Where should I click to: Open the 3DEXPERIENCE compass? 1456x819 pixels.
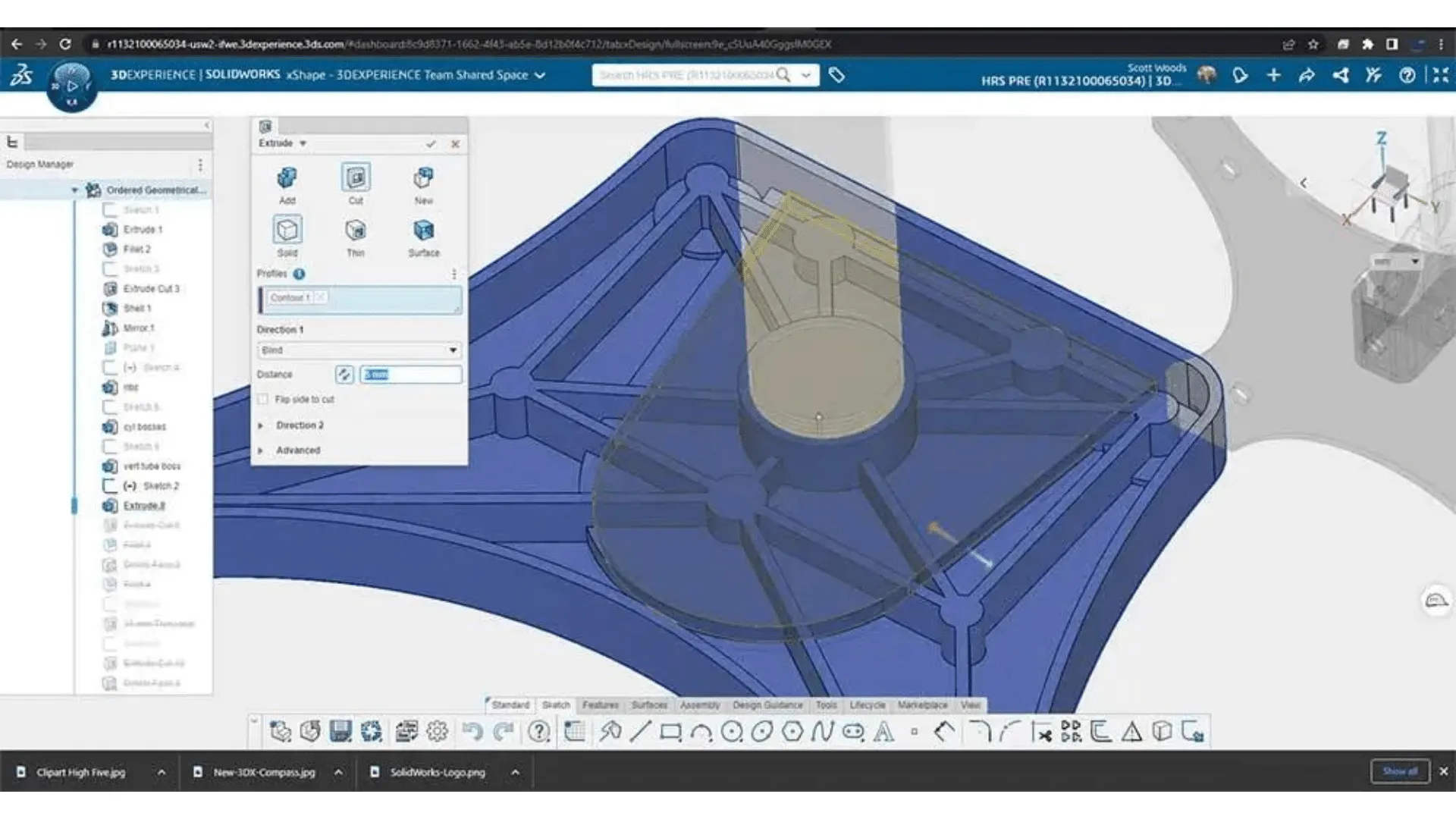[72, 86]
